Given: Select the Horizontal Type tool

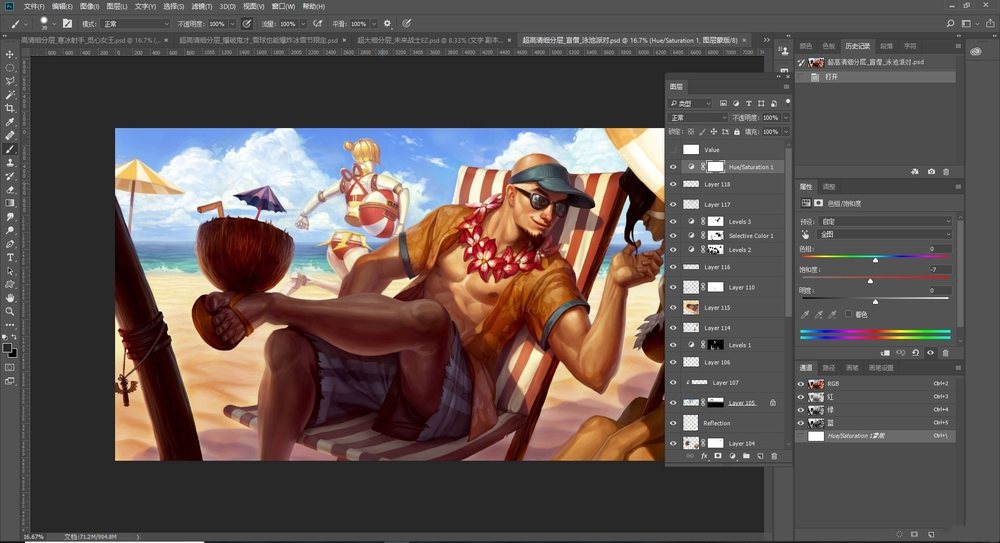Looking at the screenshot, I should point(10,257).
